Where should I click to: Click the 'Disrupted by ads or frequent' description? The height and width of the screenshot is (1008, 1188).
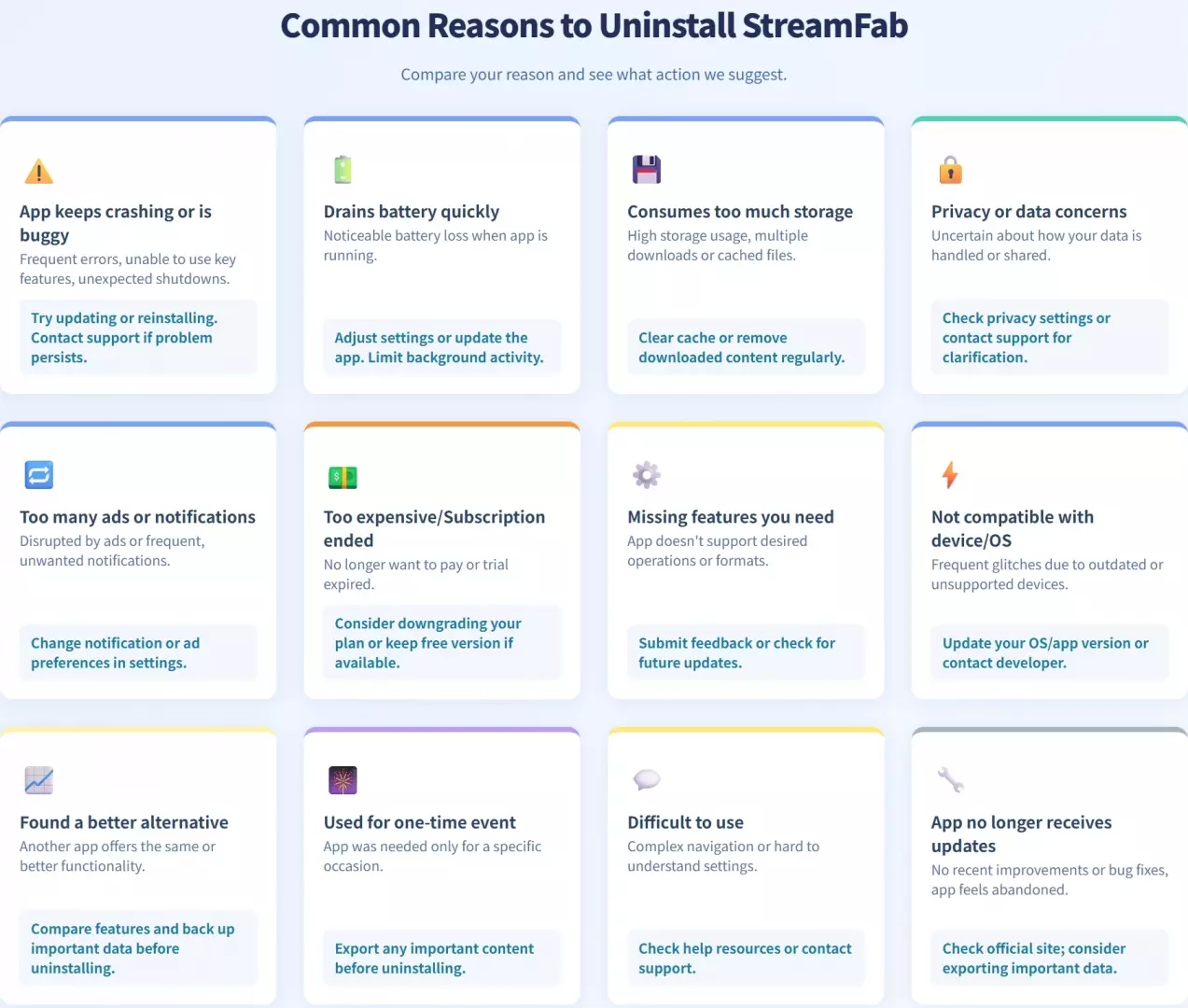112,551
